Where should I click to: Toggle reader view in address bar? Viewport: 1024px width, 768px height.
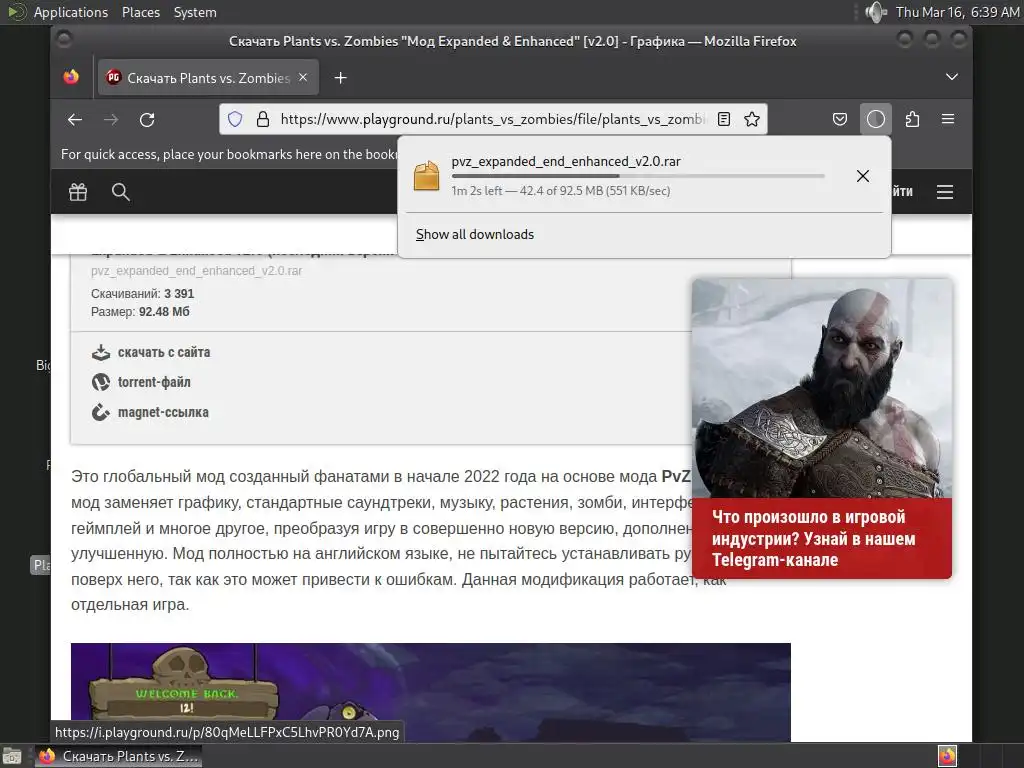point(724,119)
